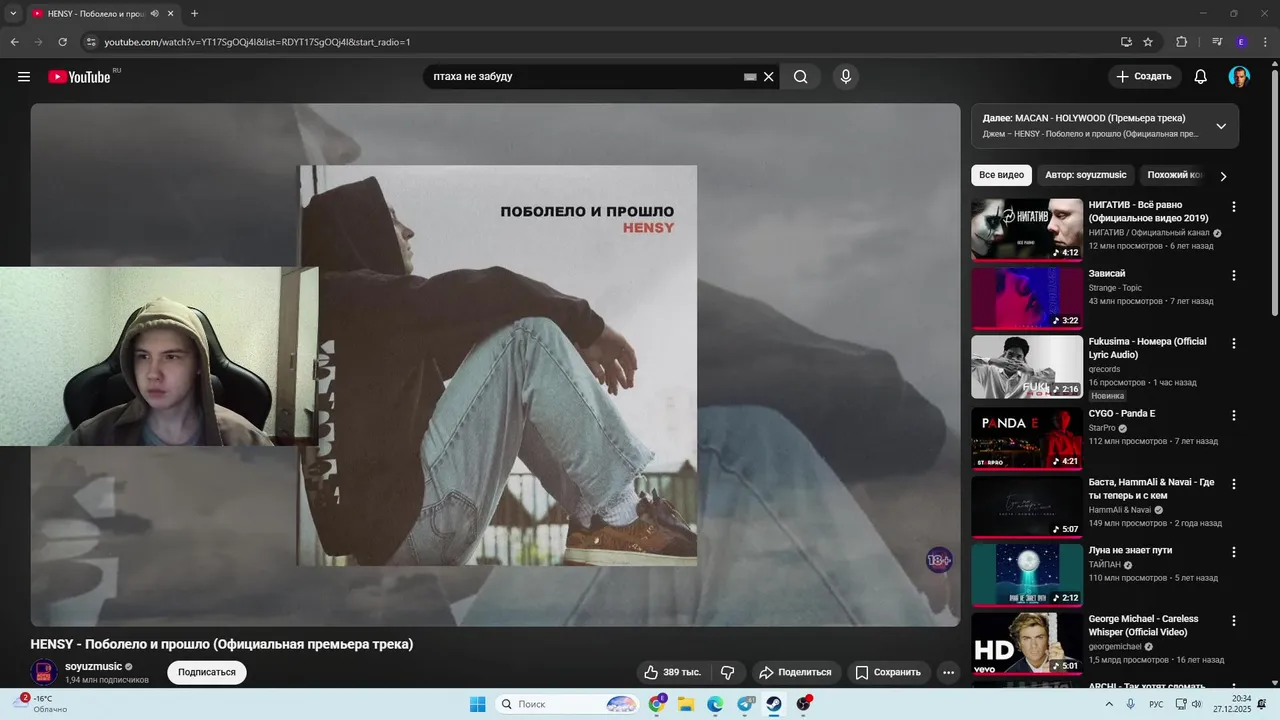This screenshot has height=720, width=1280.
Task: Go back with browser back arrow
Action: coord(14,42)
